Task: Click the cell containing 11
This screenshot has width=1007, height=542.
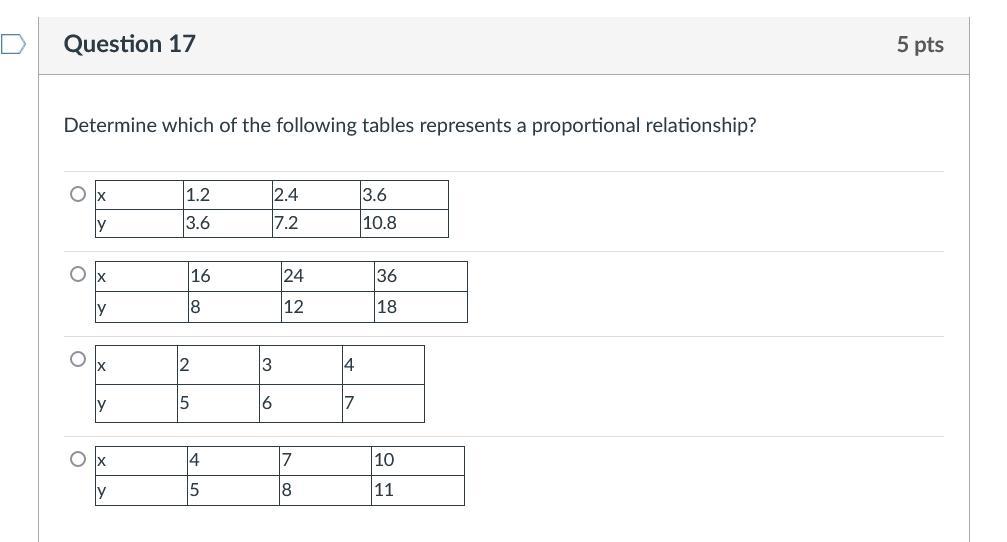Action: point(417,490)
